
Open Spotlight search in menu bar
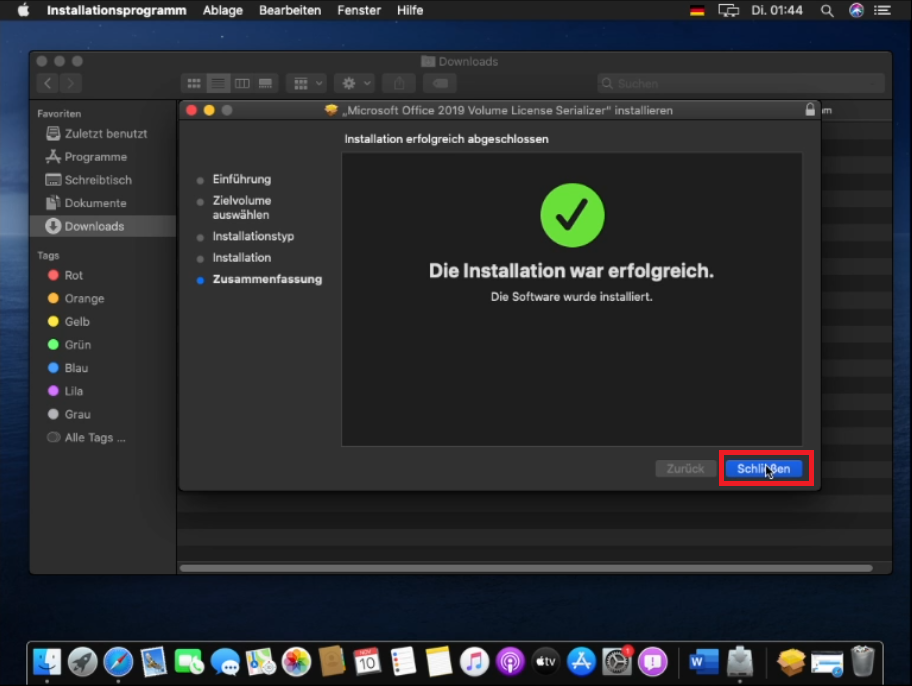coord(827,10)
